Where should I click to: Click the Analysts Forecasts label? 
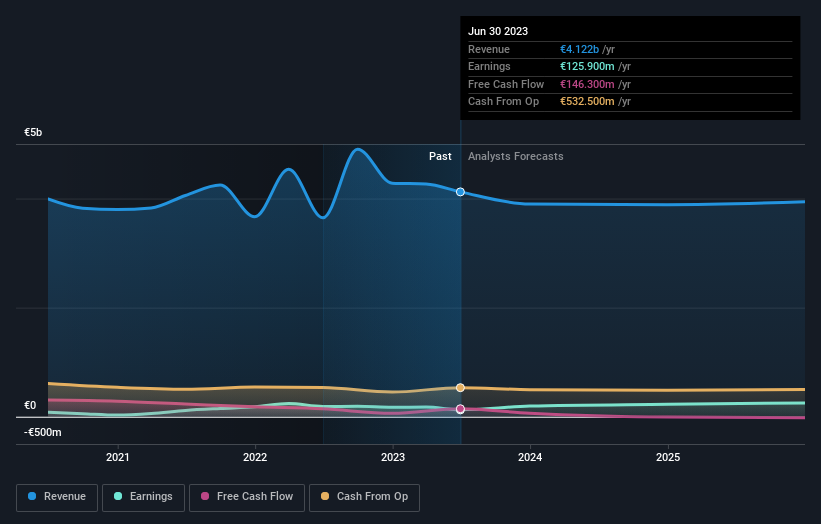click(516, 157)
